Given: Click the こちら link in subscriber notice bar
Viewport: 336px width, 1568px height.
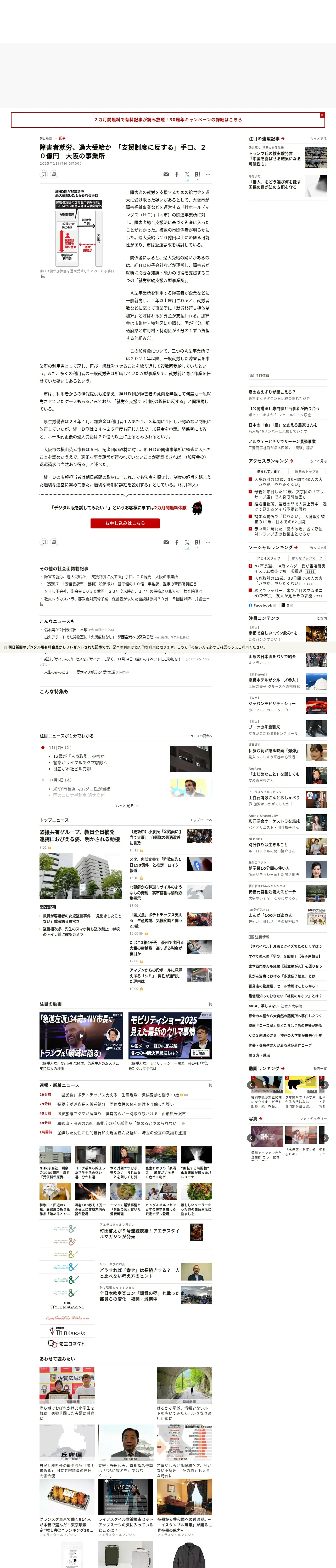Looking at the screenshot, I should [x=183, y=648].
